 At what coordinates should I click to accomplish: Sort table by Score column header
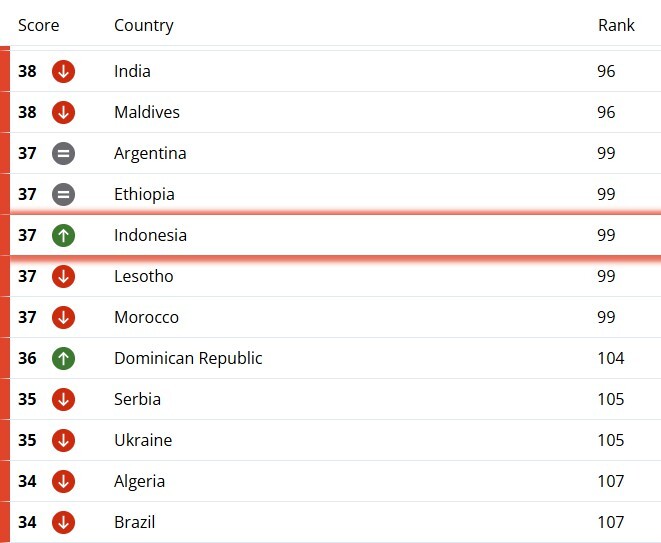click(x=38, y=25)
